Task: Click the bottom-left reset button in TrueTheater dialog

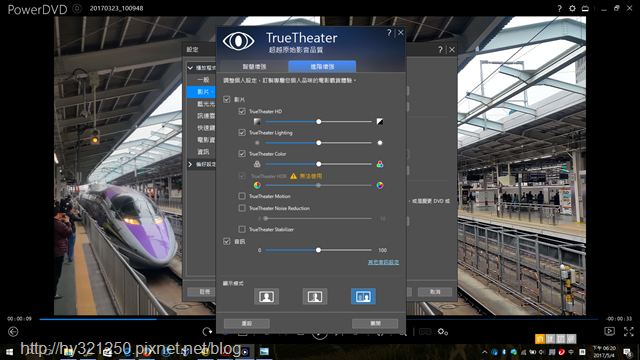Action: [x=247, y=323]
